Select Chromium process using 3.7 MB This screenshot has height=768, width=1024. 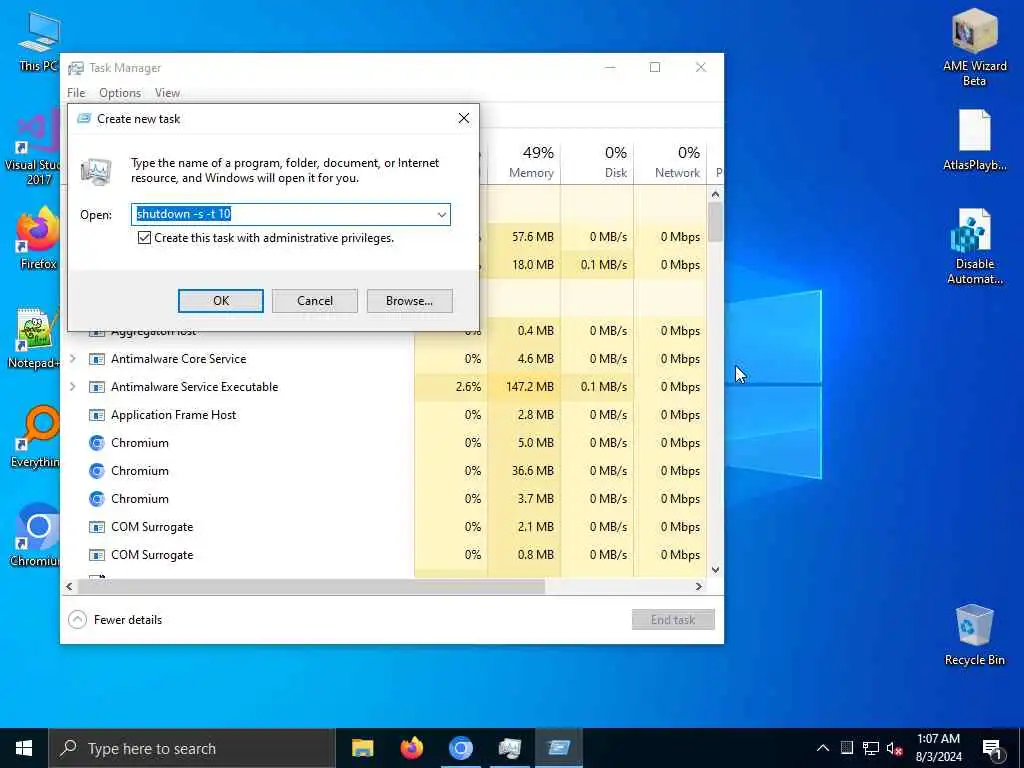(x=385, y=499)
